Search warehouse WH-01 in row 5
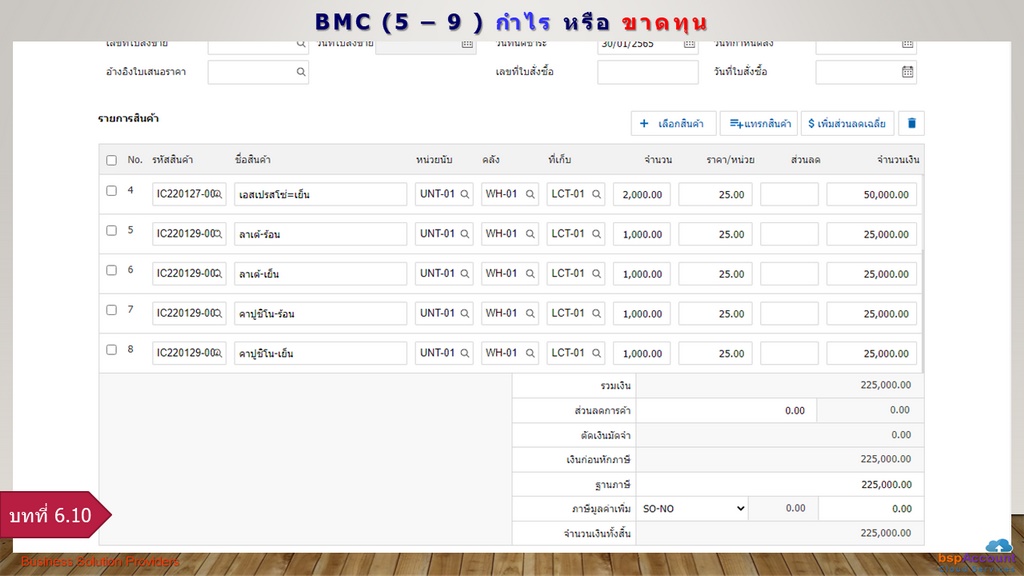The width and height of the screenshot is (1024, 576). click(x=530, y=234)
